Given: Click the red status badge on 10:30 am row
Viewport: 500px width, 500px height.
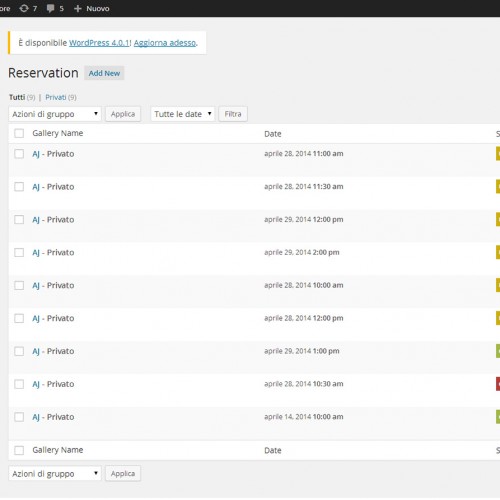Looking at the screenshot, I should 498,384.
